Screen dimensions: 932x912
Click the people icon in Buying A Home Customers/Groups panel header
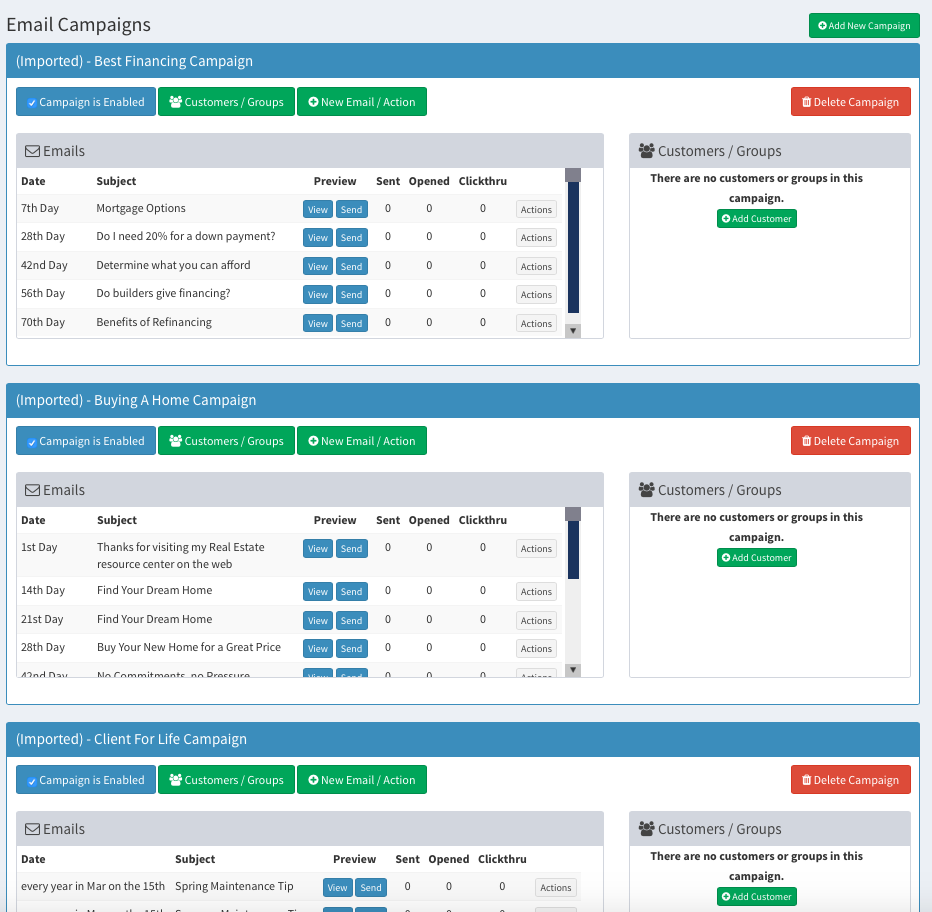(x=645, y=489)
